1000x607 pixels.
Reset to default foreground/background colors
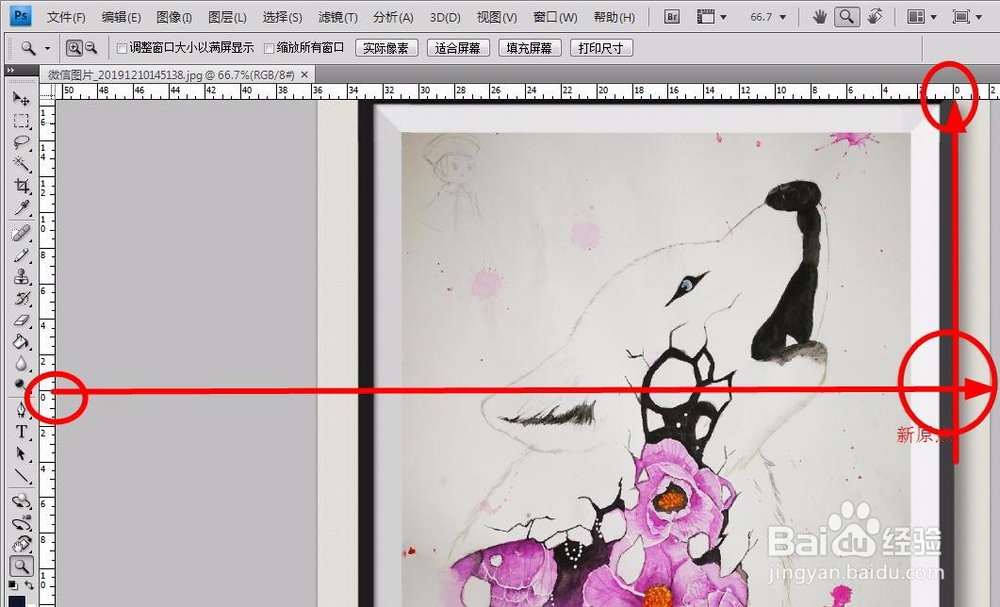pyautogui.click(x=13, y=585)
